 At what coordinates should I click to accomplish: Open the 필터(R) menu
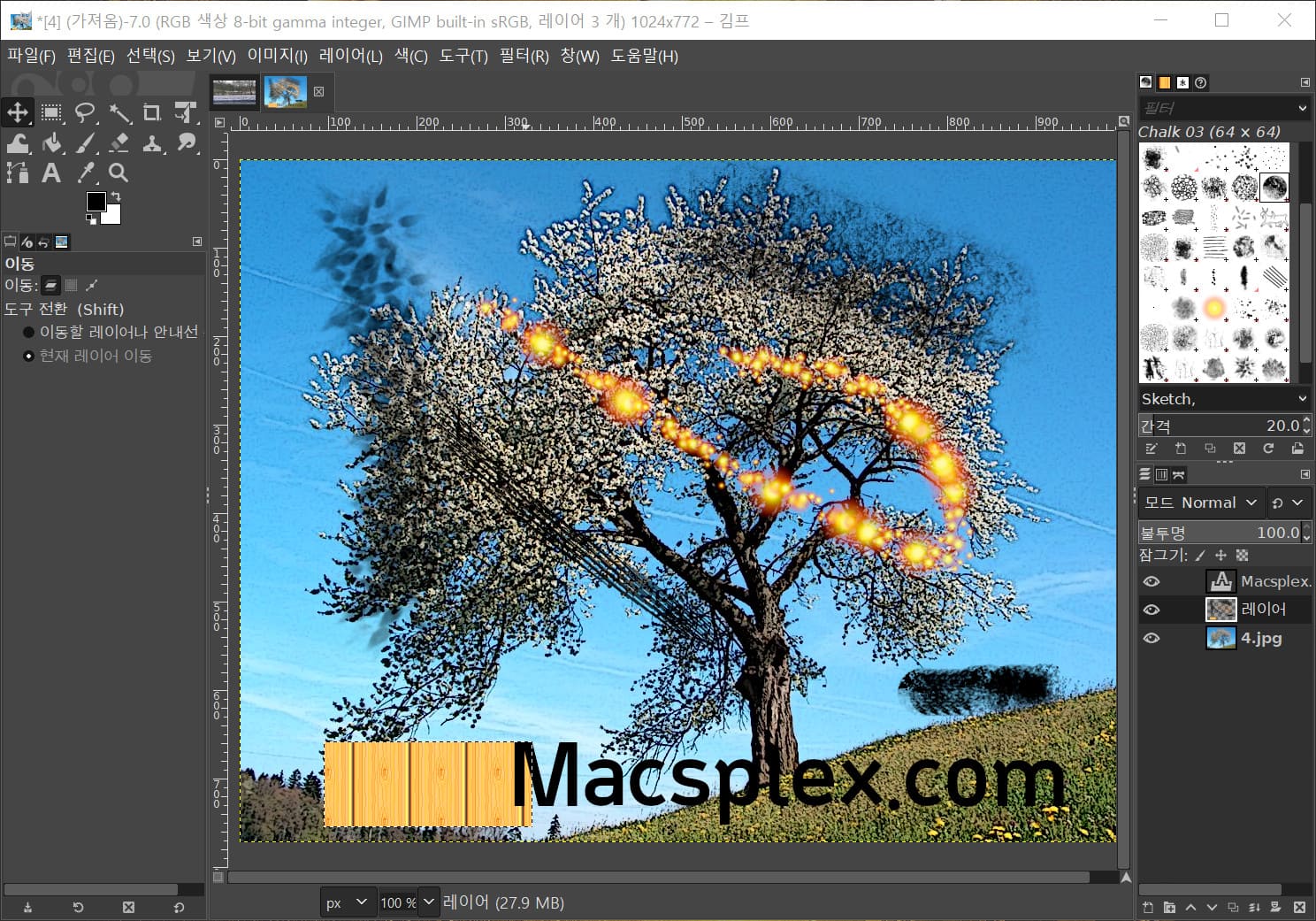[524, 56]
